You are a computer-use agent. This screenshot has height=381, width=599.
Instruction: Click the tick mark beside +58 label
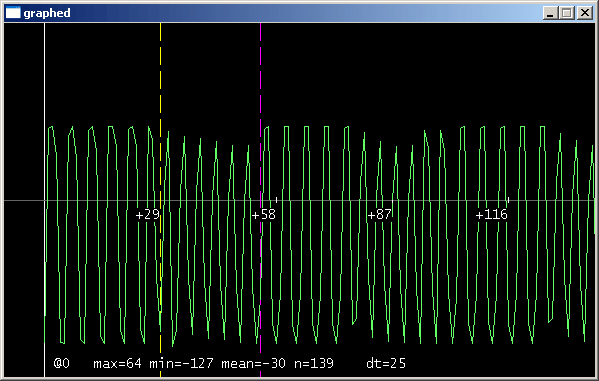[x=277, y=199]
